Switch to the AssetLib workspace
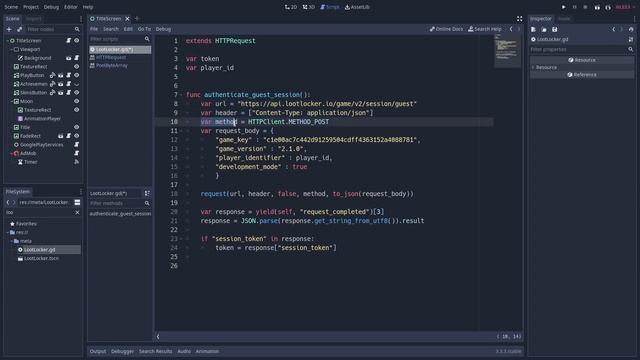The height and width of the screenshot is (360, 640). coord(357,7)
